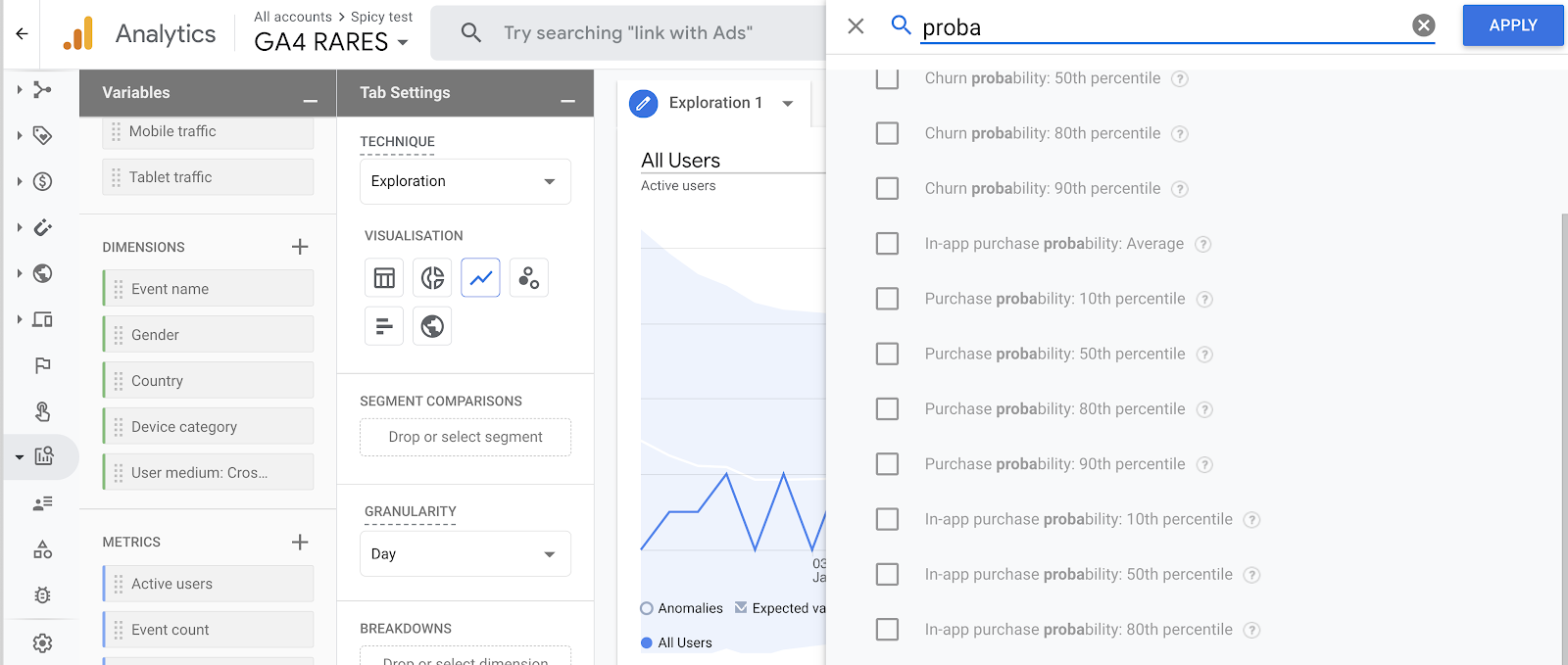Click the blue All Users legend dot
The width and height of the screenshot is (1568, 665).
click(647, 643)
